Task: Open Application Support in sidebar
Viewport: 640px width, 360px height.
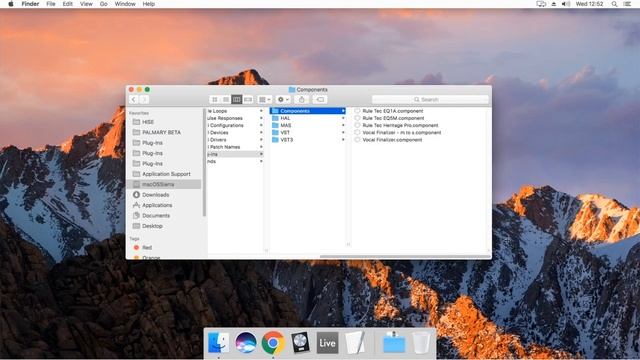Action: pos(166,174)
